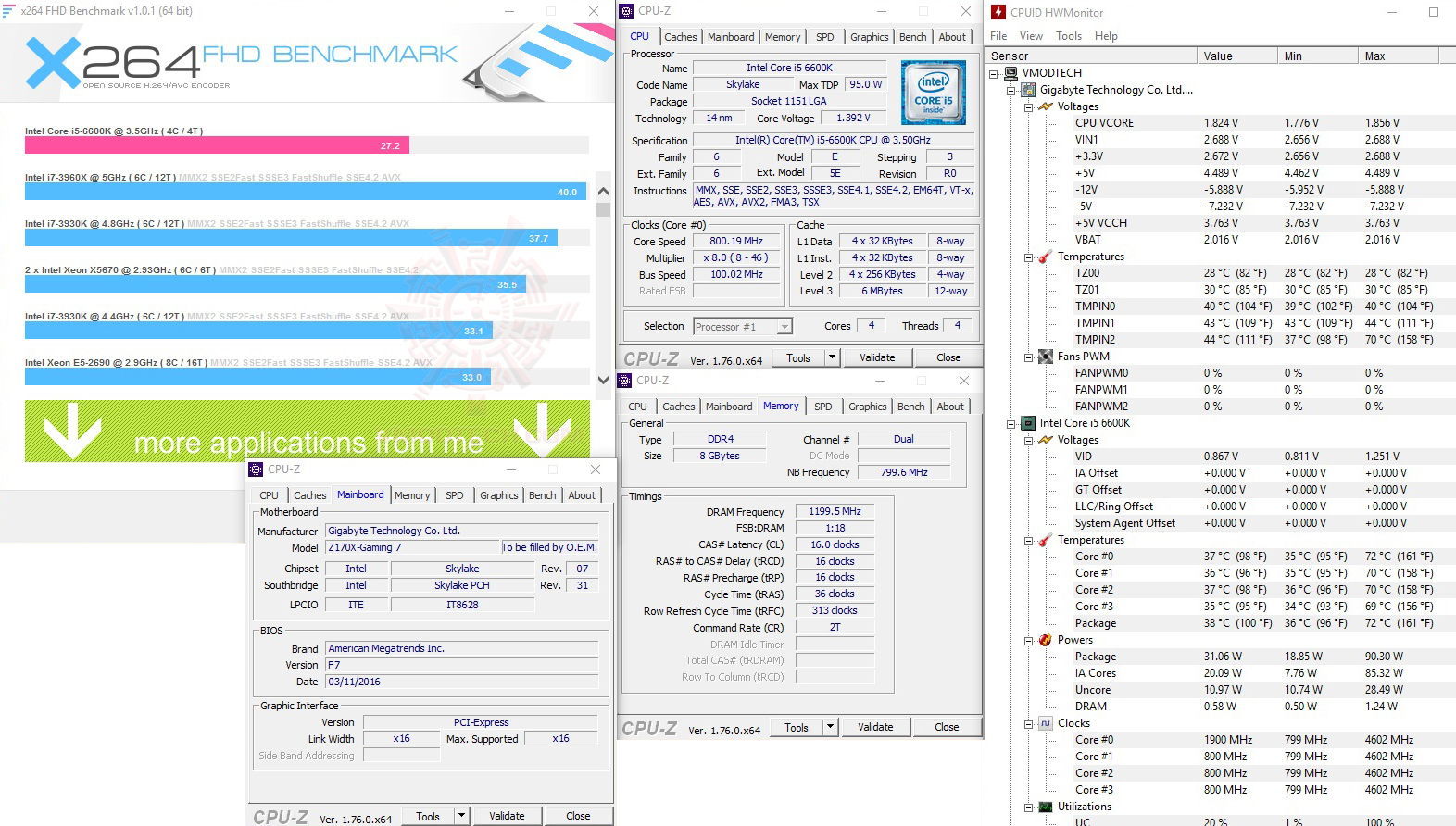Click Tools button in the Mainboard CPU-Z window
Screen dimensions: 1456x826
(x=428, y=816)
